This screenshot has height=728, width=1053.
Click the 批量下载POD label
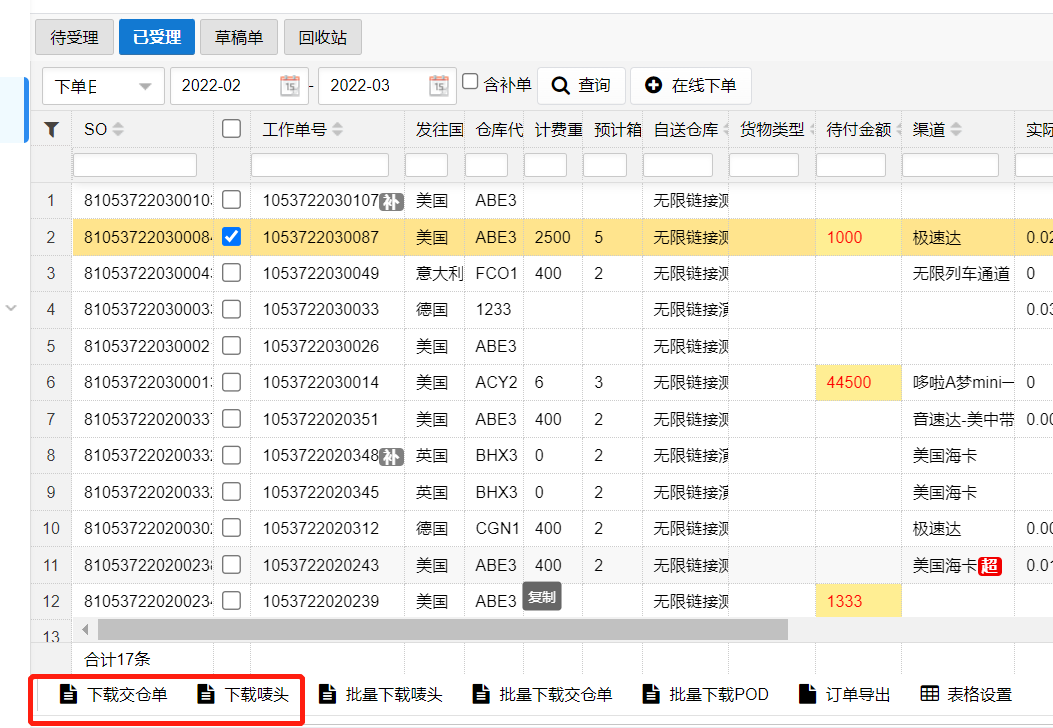point(719,694)
